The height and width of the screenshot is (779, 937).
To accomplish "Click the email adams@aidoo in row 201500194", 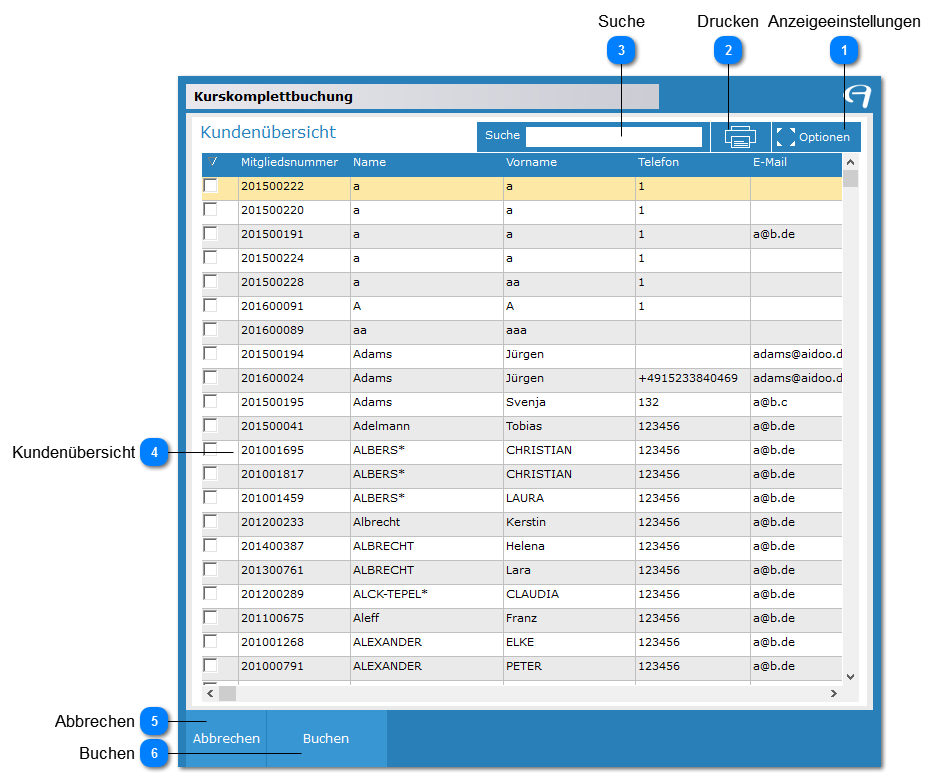I will pos(797,354).
